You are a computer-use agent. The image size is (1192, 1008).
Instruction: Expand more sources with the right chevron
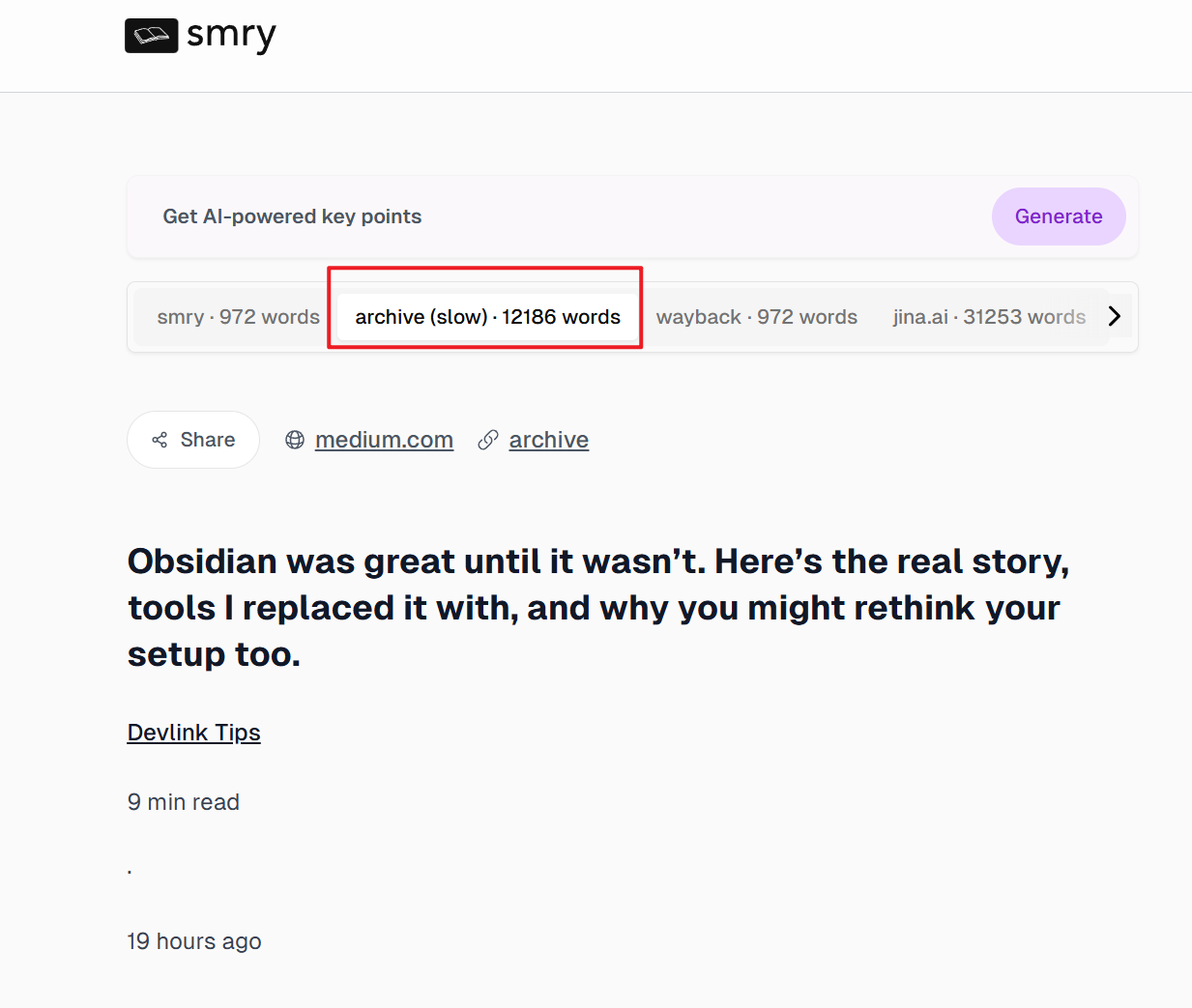pyautogui.click(x=1115, y=317)
